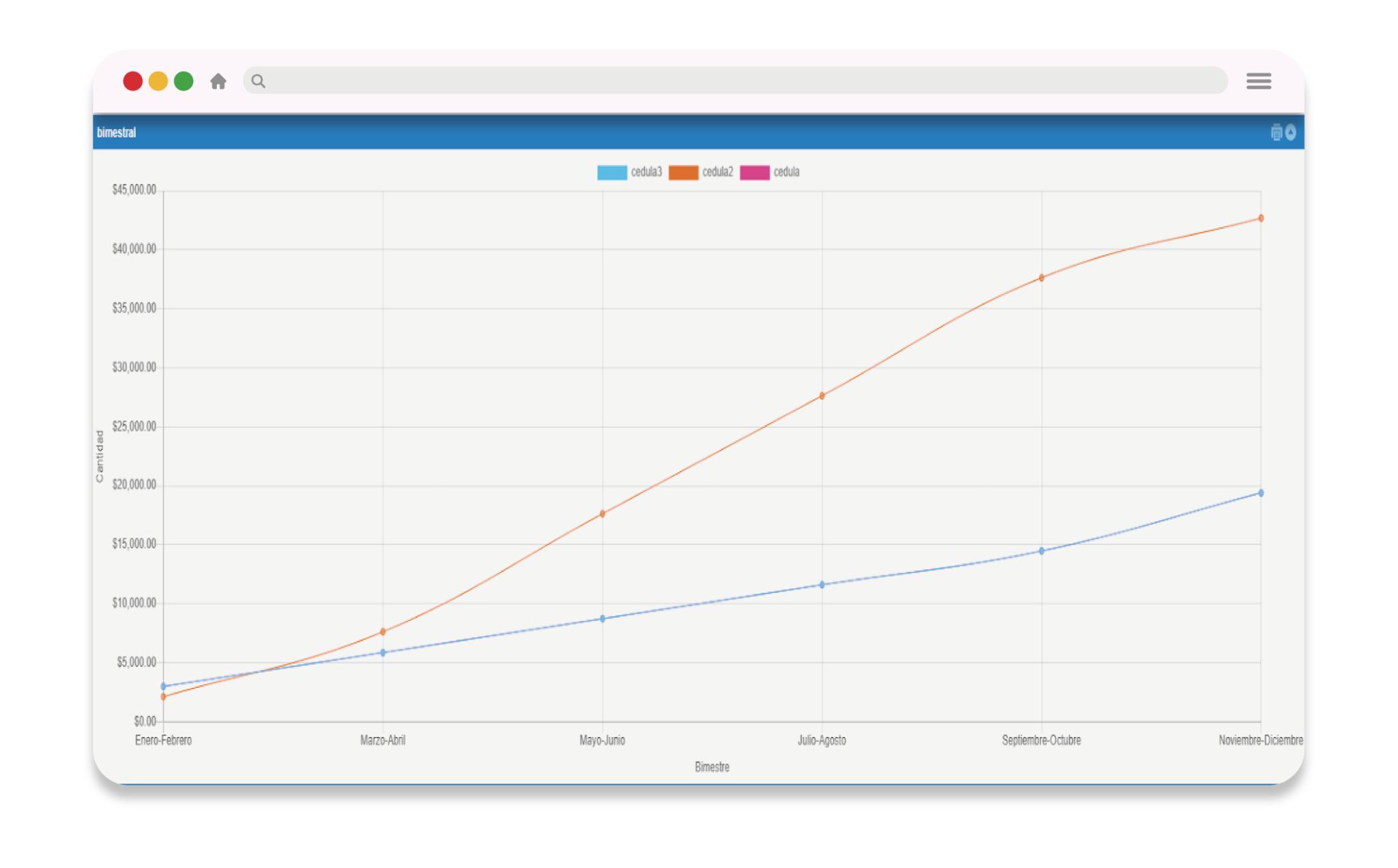Go to home with house icon
Screen dimensions: 1398x868
pos(218,82)
